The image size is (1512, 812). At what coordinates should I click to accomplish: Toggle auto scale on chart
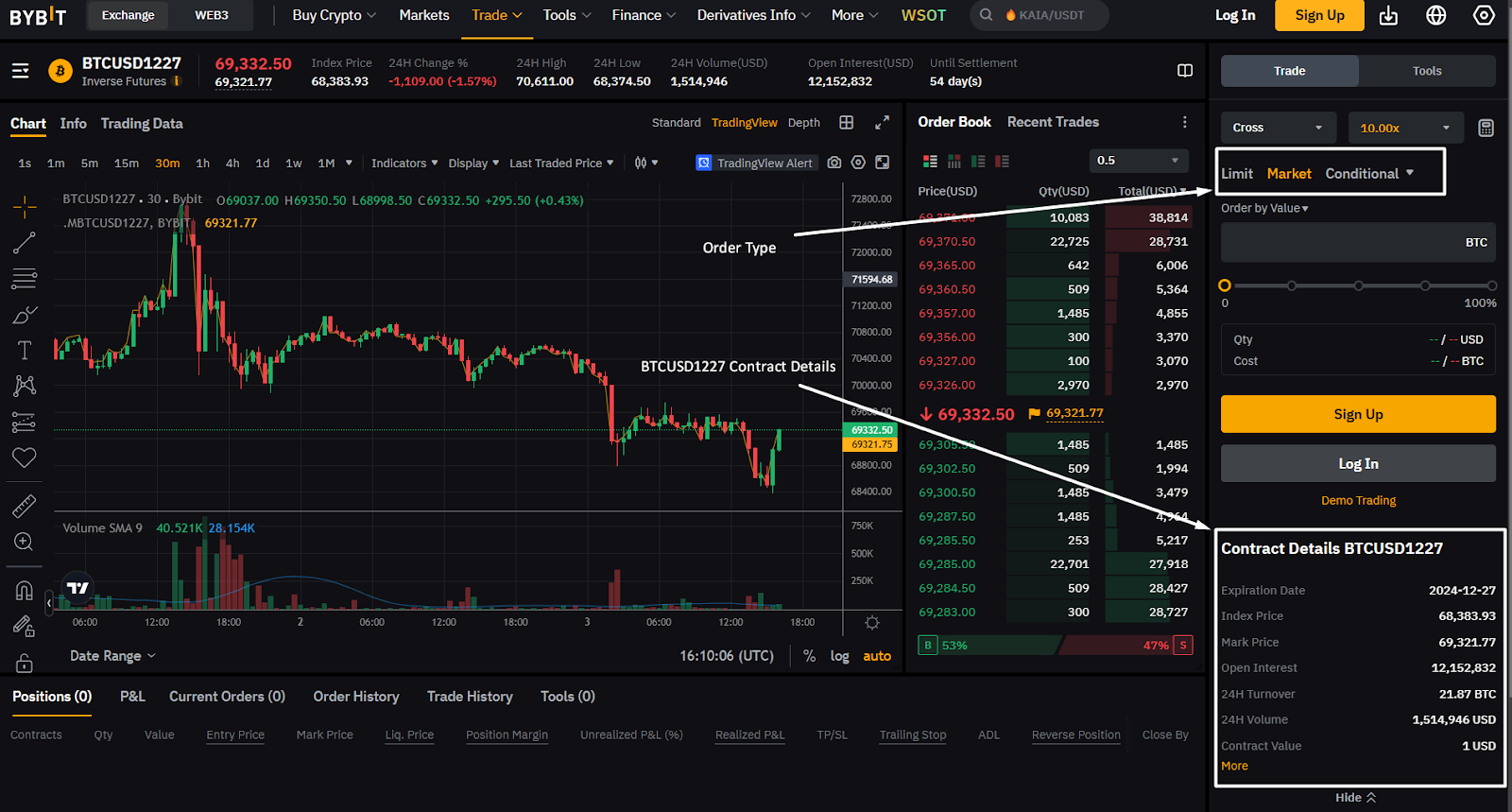pos(877,656)
